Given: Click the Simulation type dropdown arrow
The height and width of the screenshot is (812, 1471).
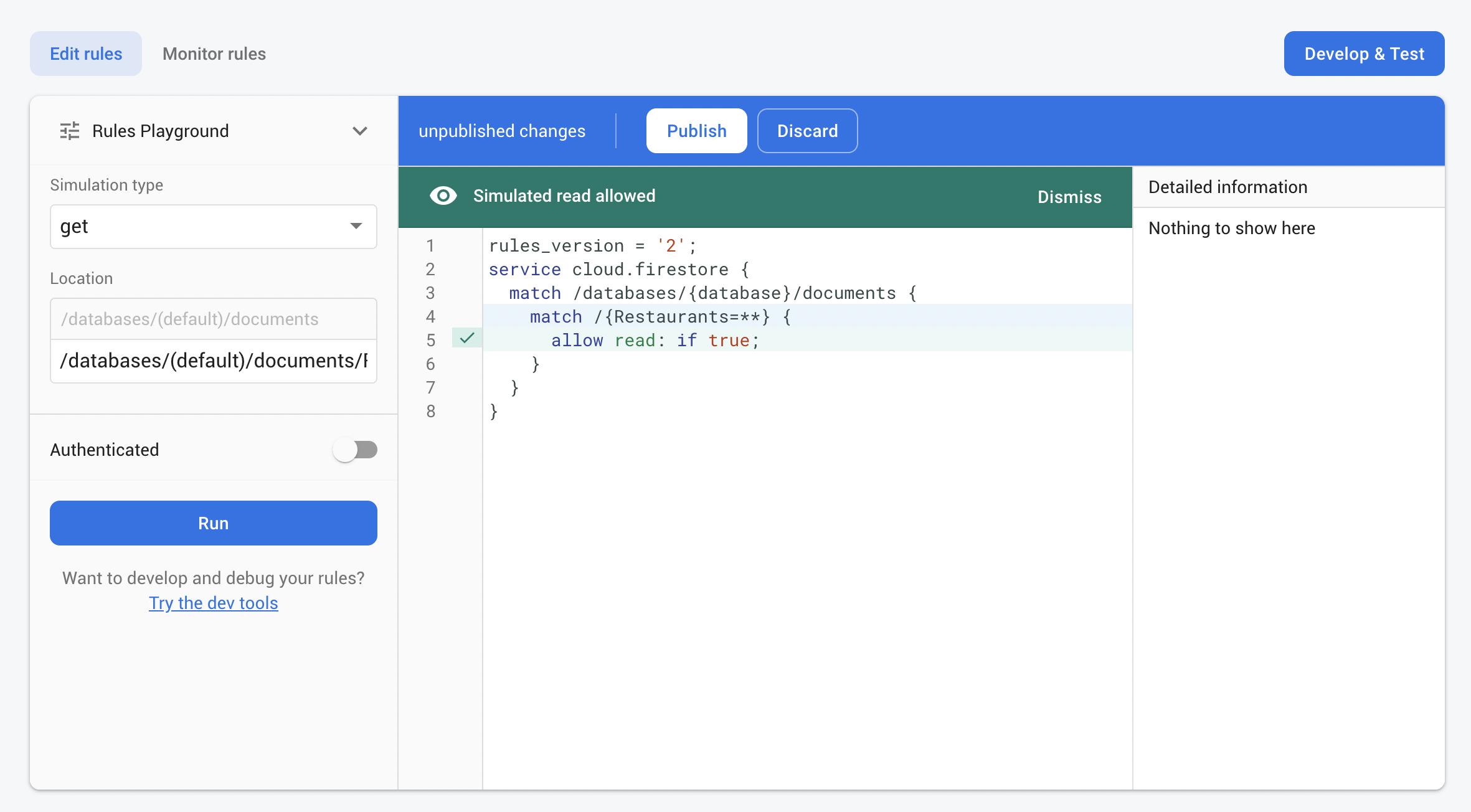Looking at the screenshot, I should (x=356, y=226).
